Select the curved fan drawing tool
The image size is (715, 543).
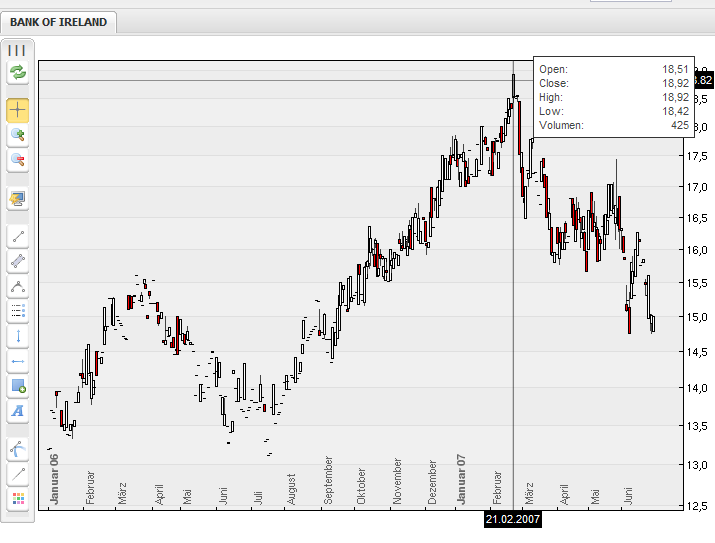click(x=18, y=450)
